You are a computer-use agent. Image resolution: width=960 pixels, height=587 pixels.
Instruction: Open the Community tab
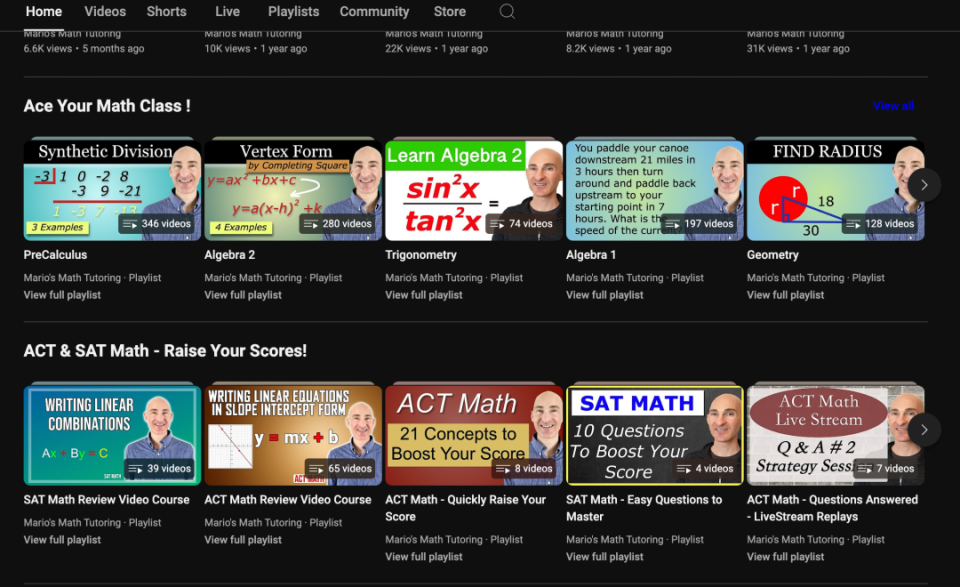[x=374, y=12]
